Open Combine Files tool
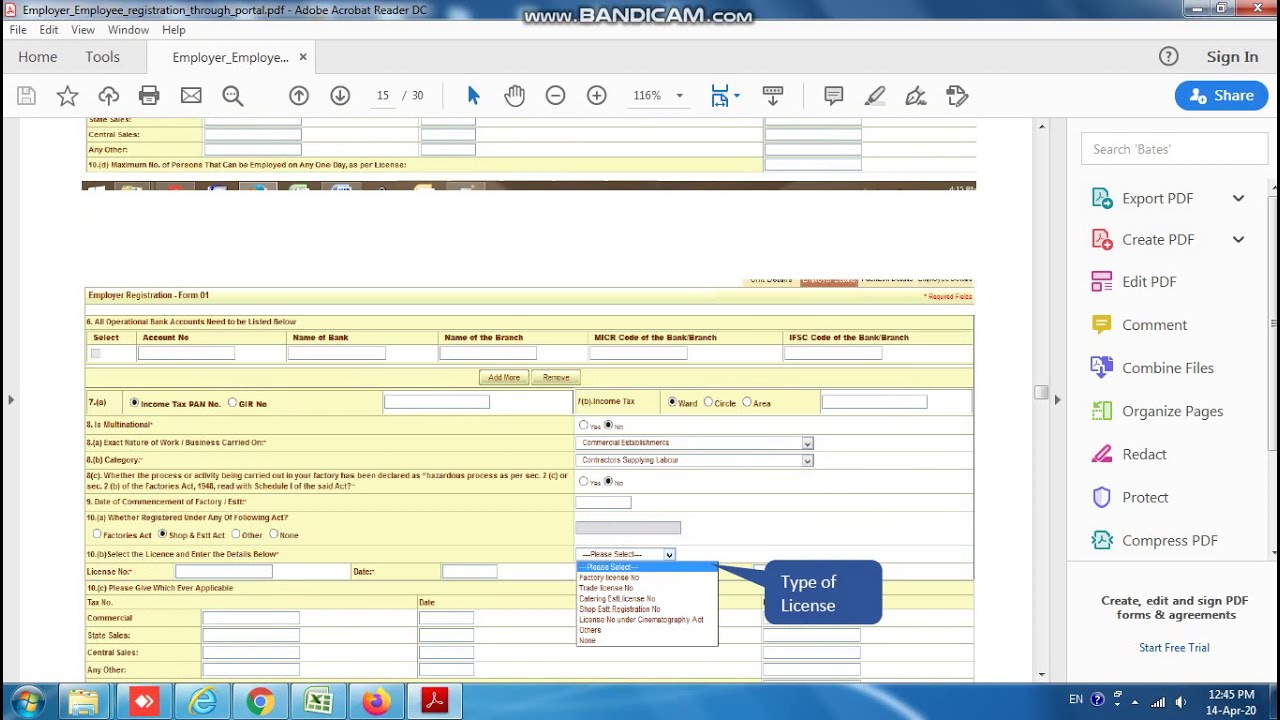1280x720 pixels. tap(1168, 368)
